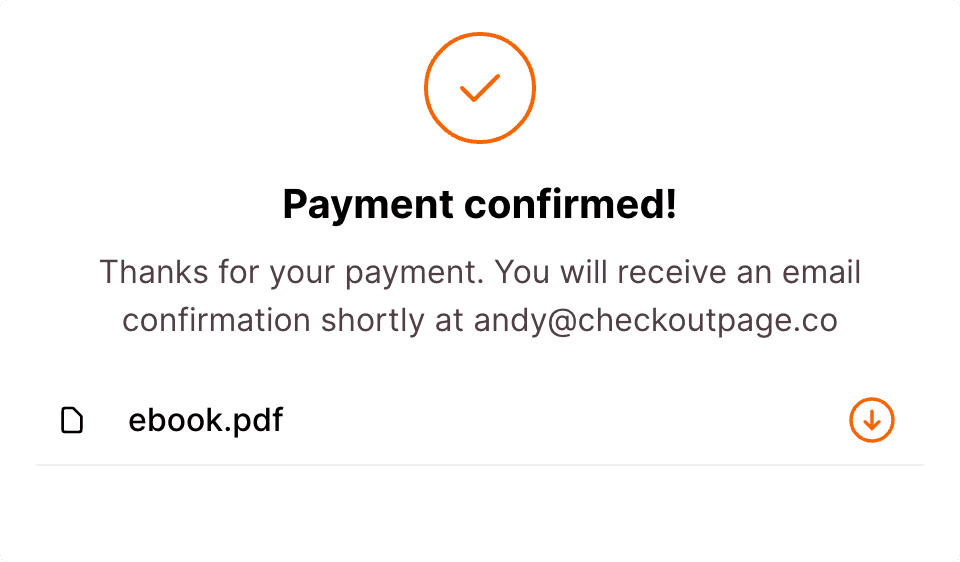
Task: Click the "You will receive an email" text
Action: tap(679, 272)
